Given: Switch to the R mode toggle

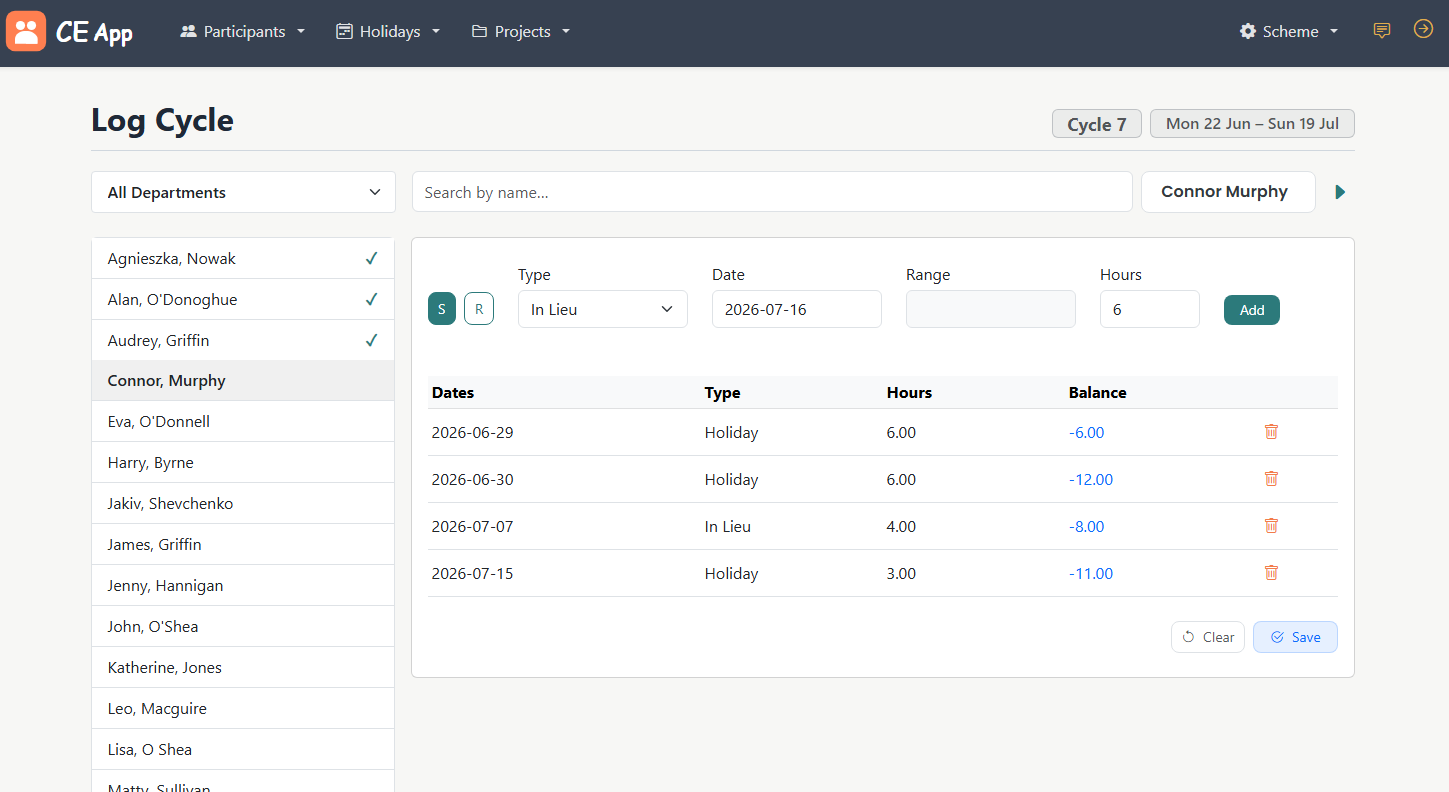Looking at the screenshot, I should click(479, 309).
